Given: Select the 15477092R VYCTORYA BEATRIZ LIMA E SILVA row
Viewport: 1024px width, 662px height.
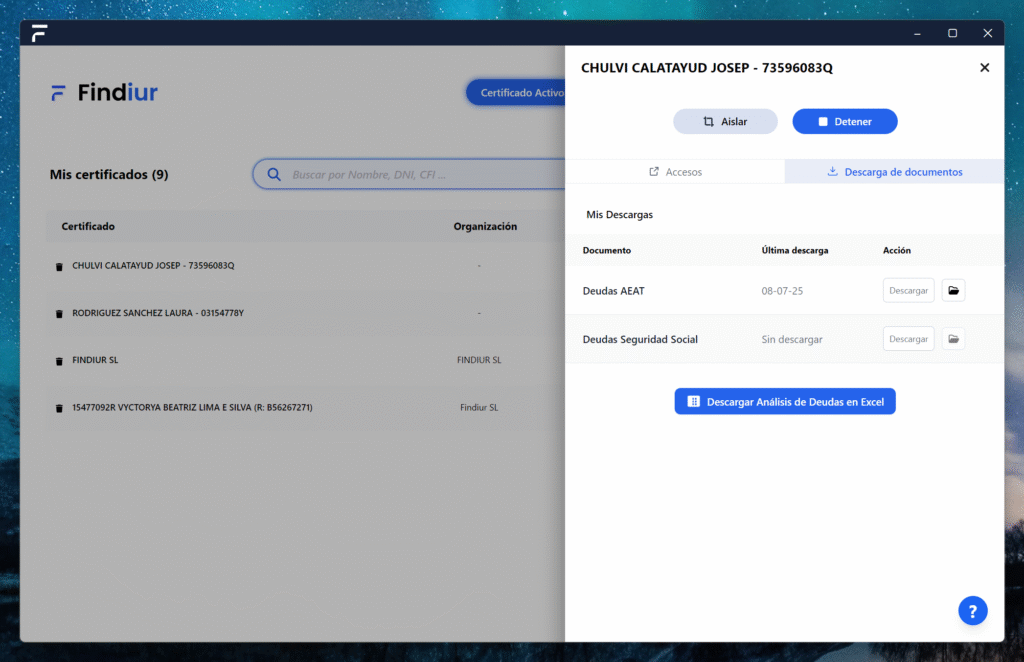Looking at the screenshot, I should 306,407.
